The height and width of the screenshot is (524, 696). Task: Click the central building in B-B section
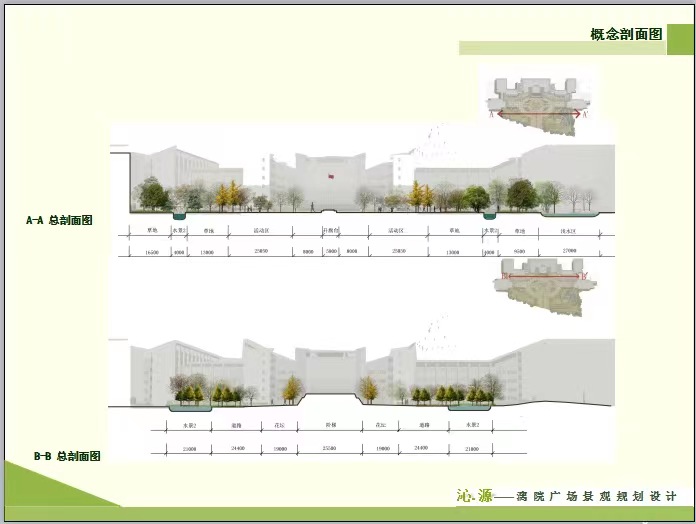[x=329, y=370]
